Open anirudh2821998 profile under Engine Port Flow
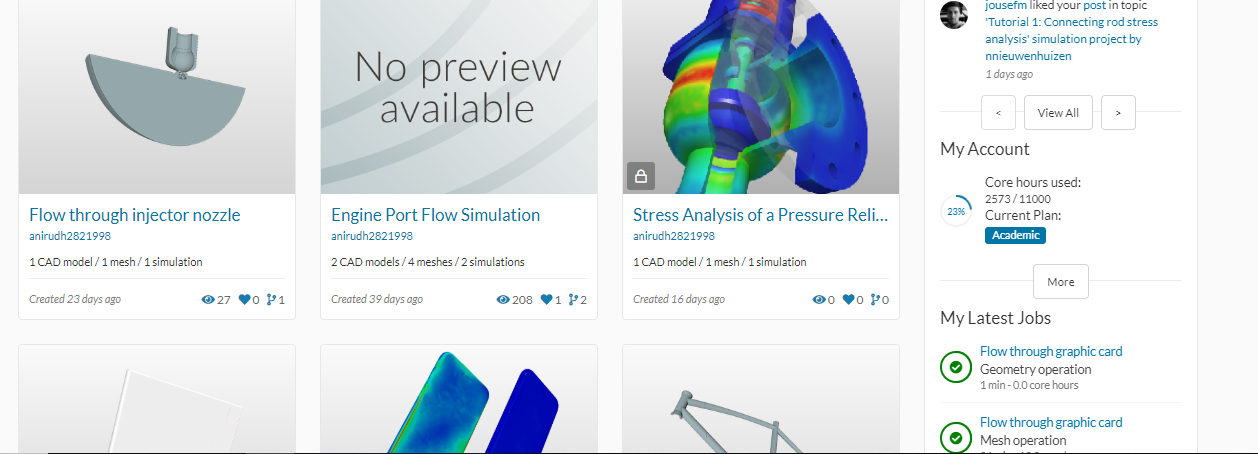Screen dimensions: 1258x454 pyautogui.click(x=372, y=236)
